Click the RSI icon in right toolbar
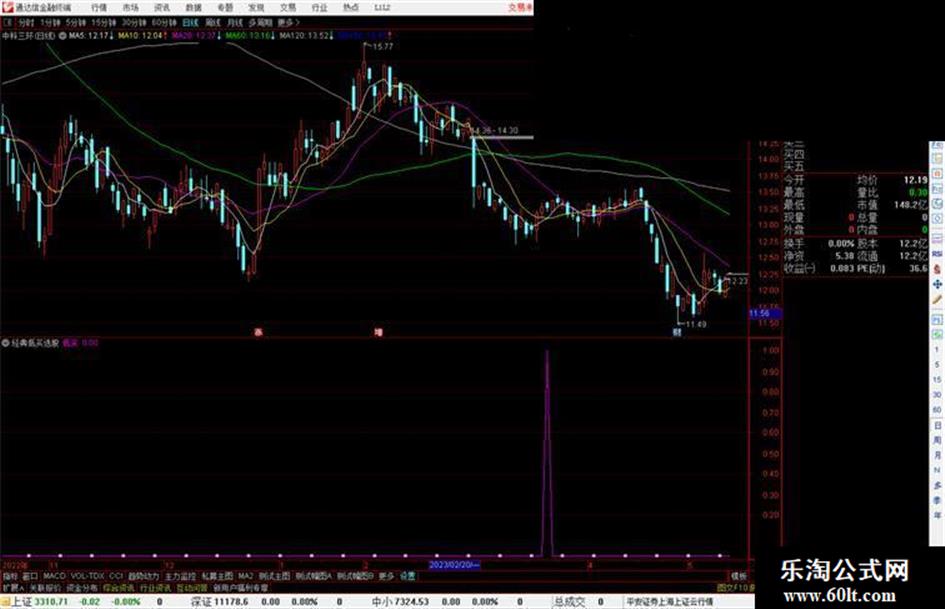Image resolution: width=945 pixels, height=609 pixels. pos(937,254)
